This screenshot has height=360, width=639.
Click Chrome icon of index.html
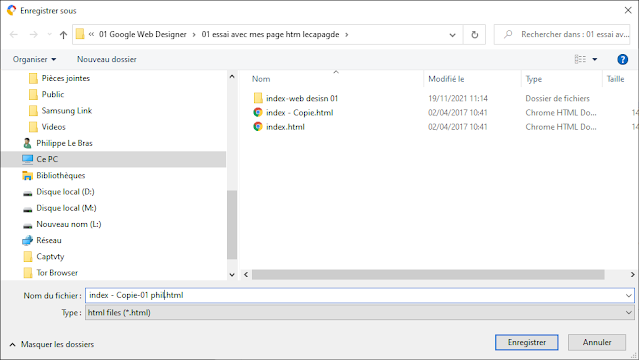[x=258, y=127]
